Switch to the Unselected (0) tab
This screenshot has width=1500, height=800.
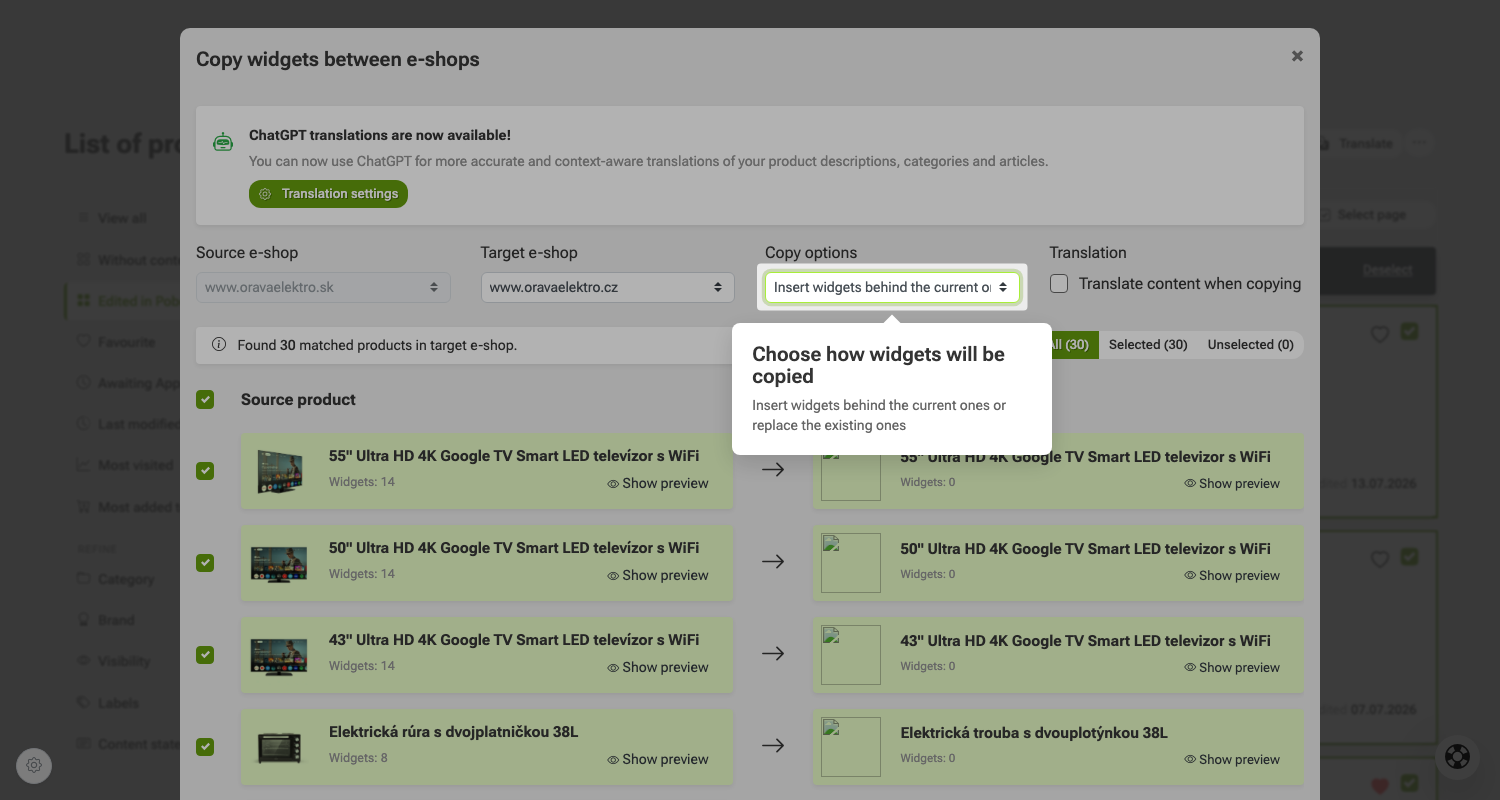pos(1250,344)
